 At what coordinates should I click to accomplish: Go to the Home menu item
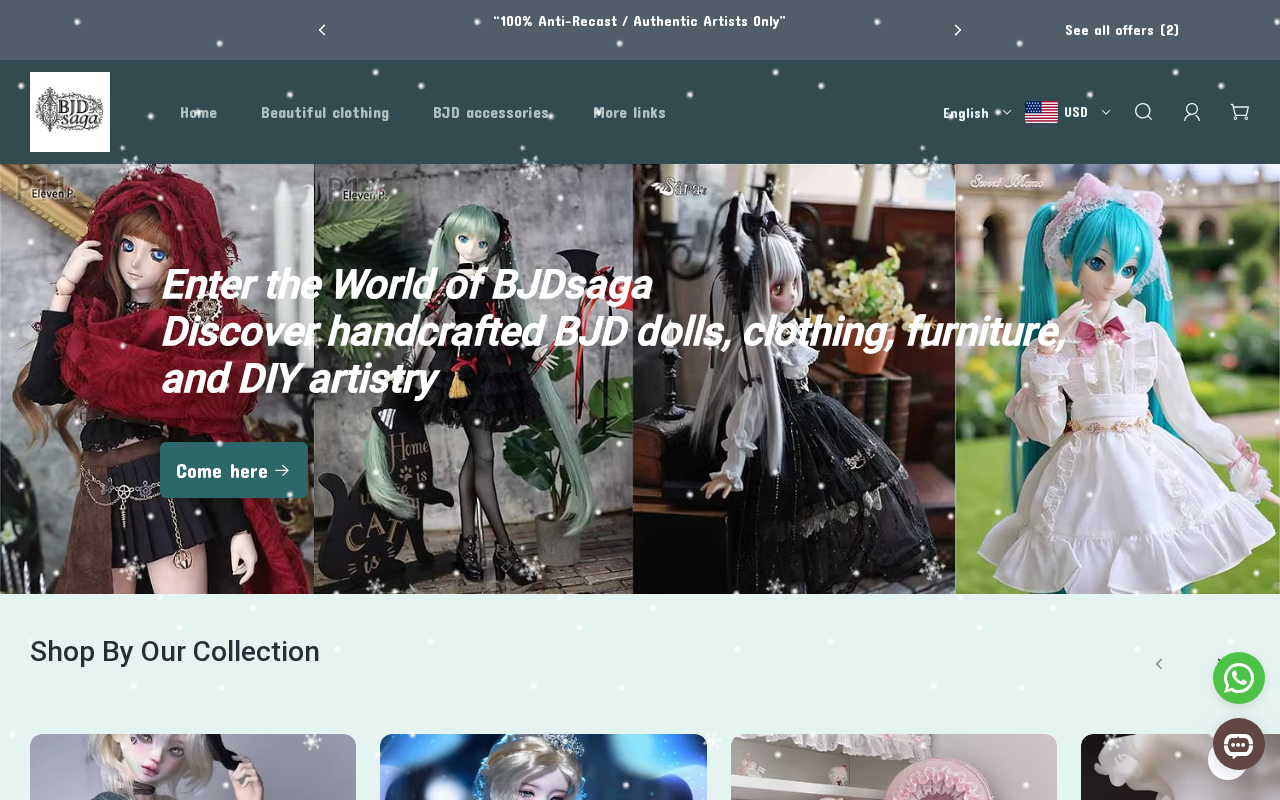tap(199, 112)
